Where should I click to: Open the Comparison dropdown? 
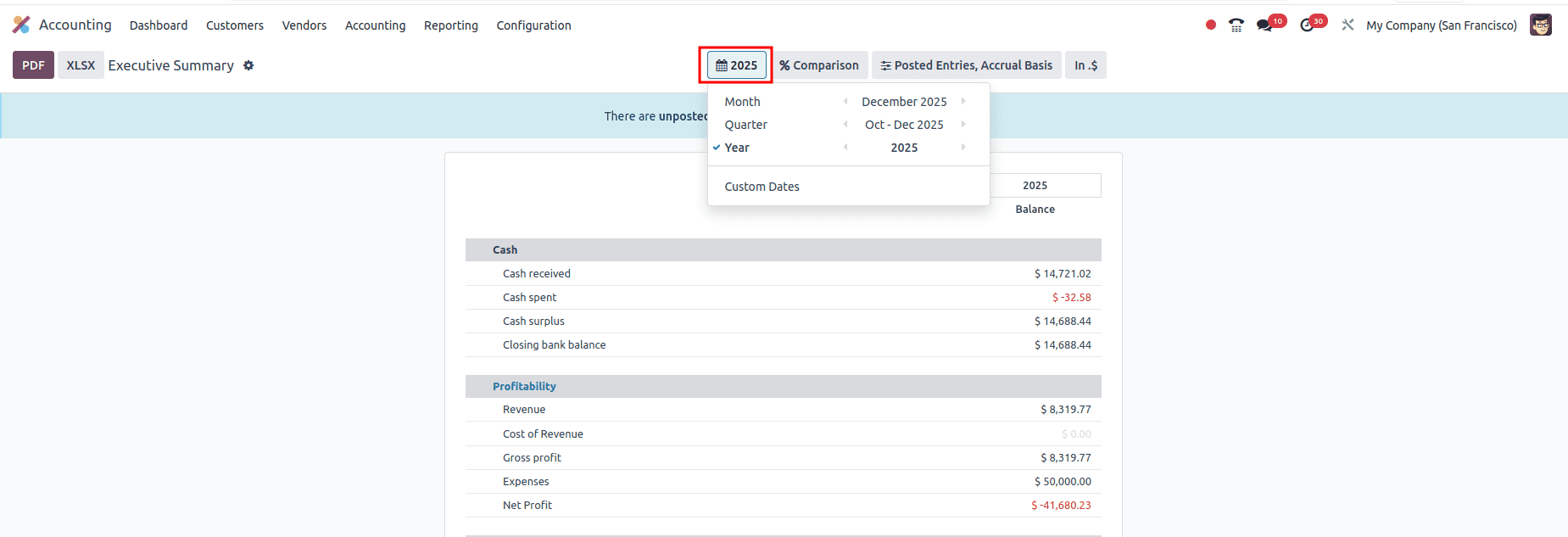pyautogui.click(x=819, y=65)
